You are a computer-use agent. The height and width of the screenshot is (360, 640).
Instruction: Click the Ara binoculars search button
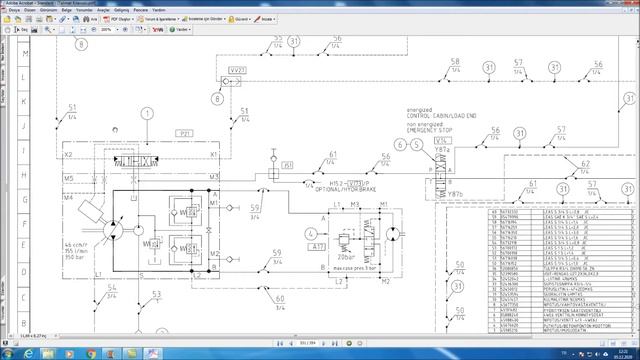pyautogui.click(x=90, y=19)
